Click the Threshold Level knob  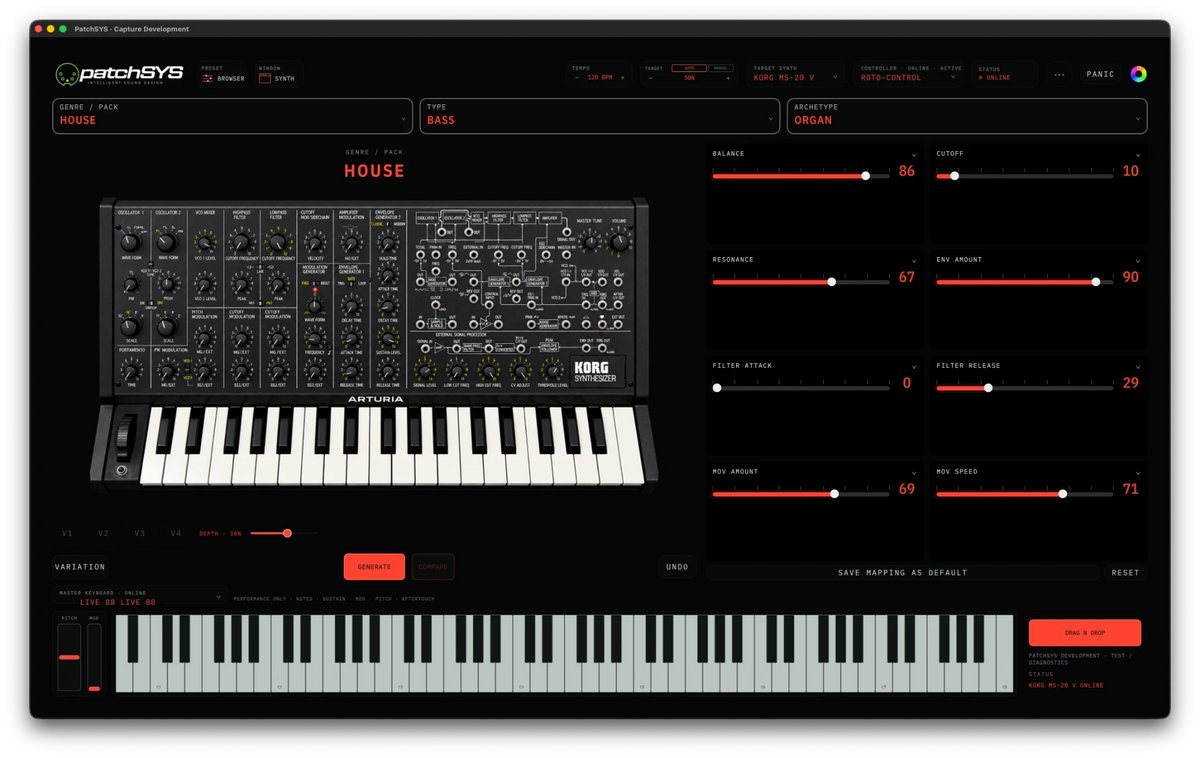click(552, 370)
